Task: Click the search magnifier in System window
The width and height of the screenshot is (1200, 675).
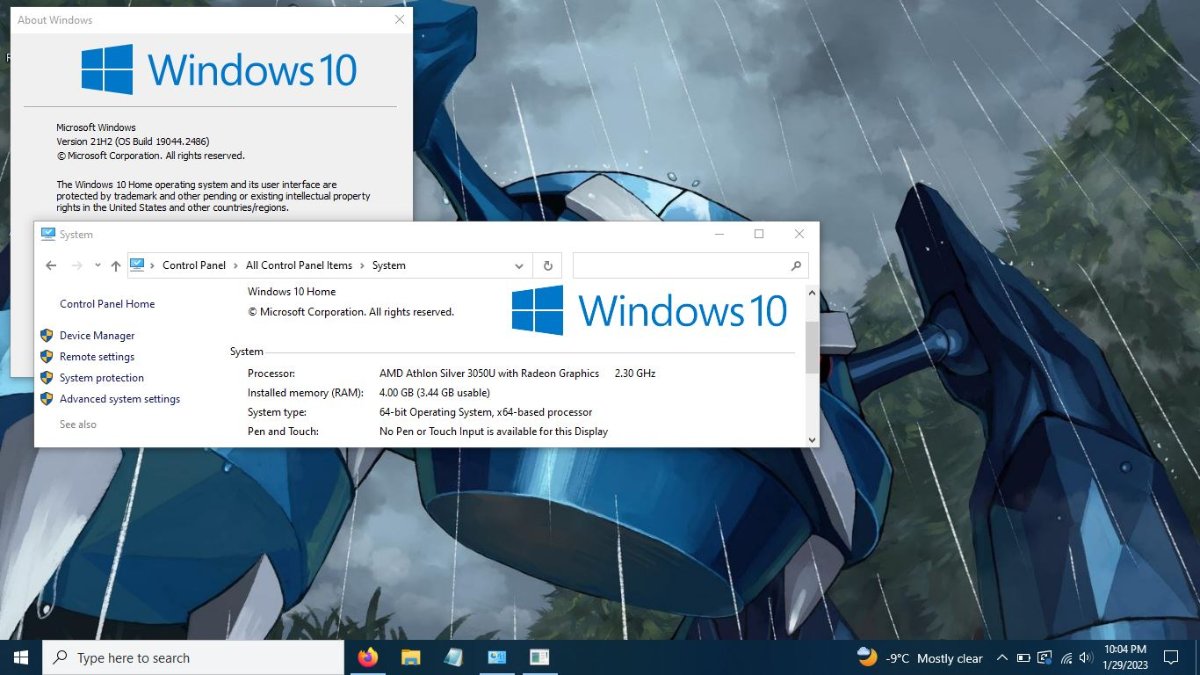Action: point(796,266)
